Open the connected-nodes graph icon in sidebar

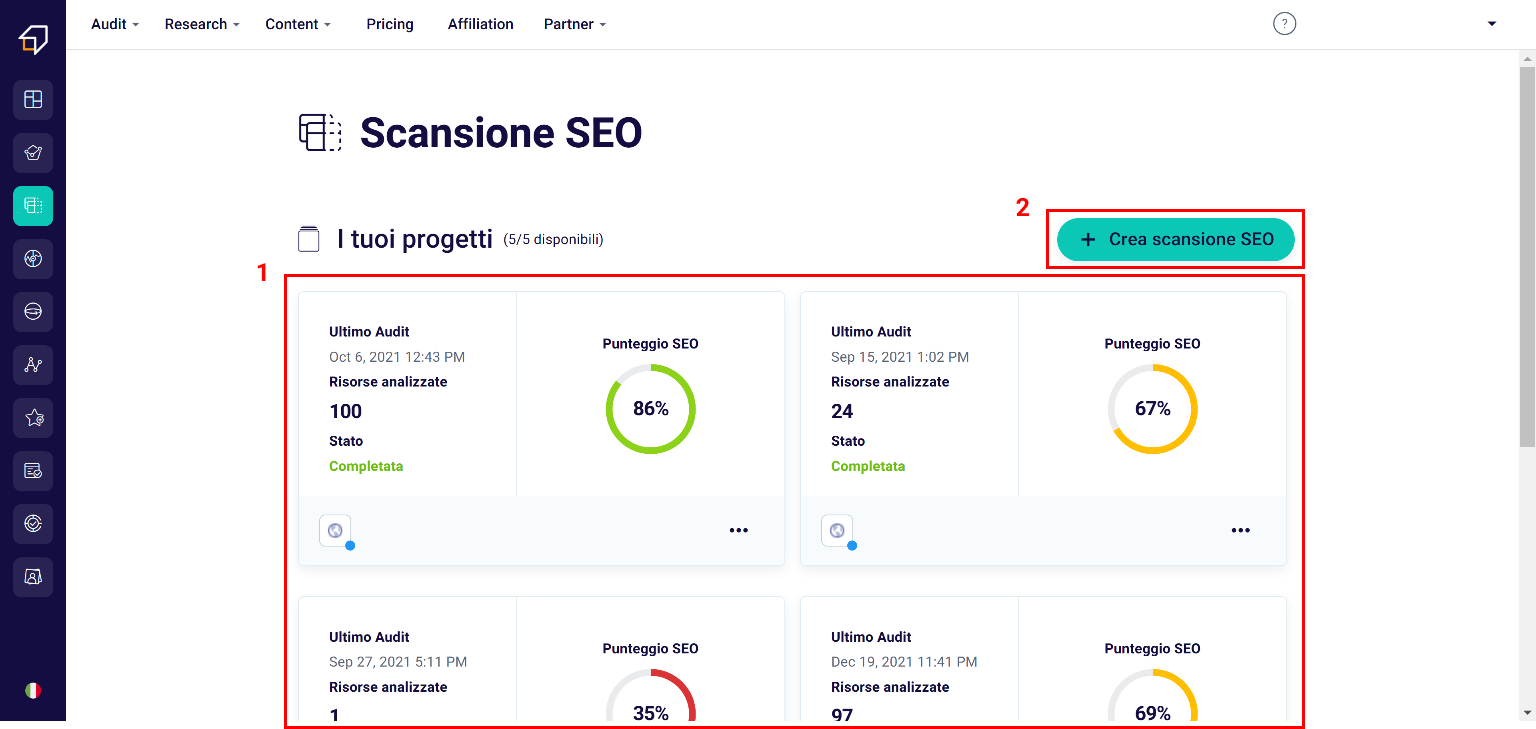(x=33, y=365)
